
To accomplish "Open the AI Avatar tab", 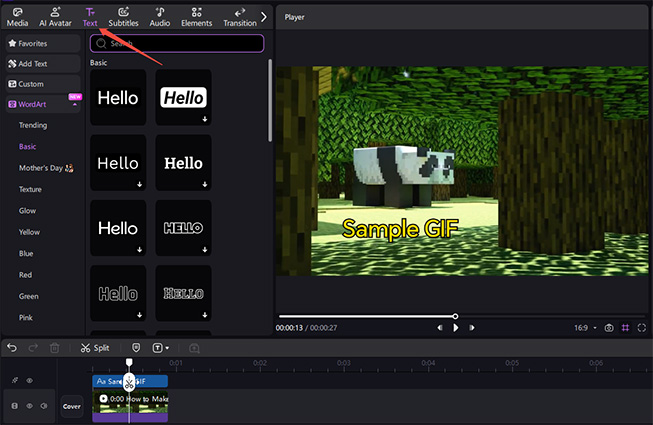I will 55,17.
